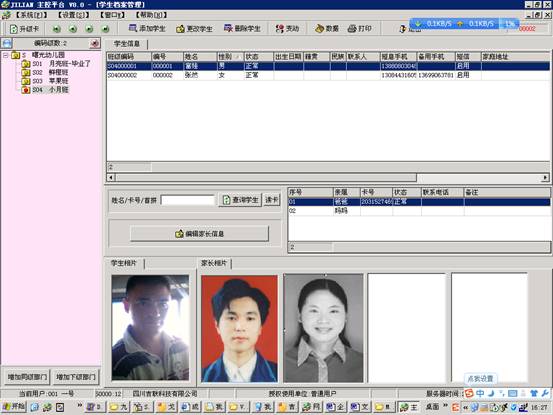Click the 开班卡 toolbar button
This screenshot has height=415, width=553.
pos(24,29)
